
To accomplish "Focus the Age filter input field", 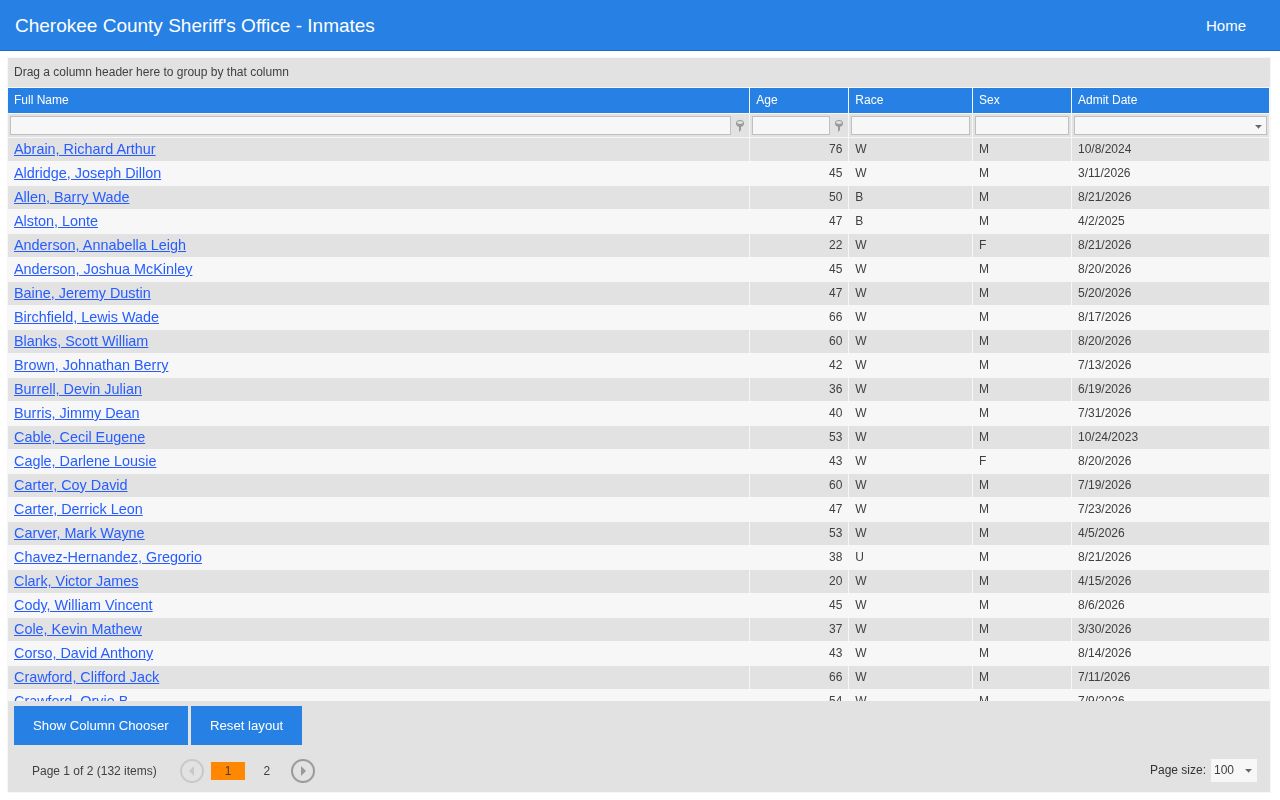I will 791,126.
